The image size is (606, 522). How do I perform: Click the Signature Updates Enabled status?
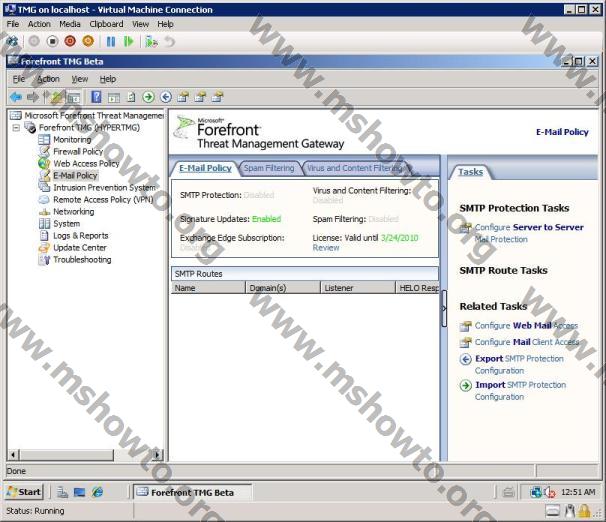266,219
